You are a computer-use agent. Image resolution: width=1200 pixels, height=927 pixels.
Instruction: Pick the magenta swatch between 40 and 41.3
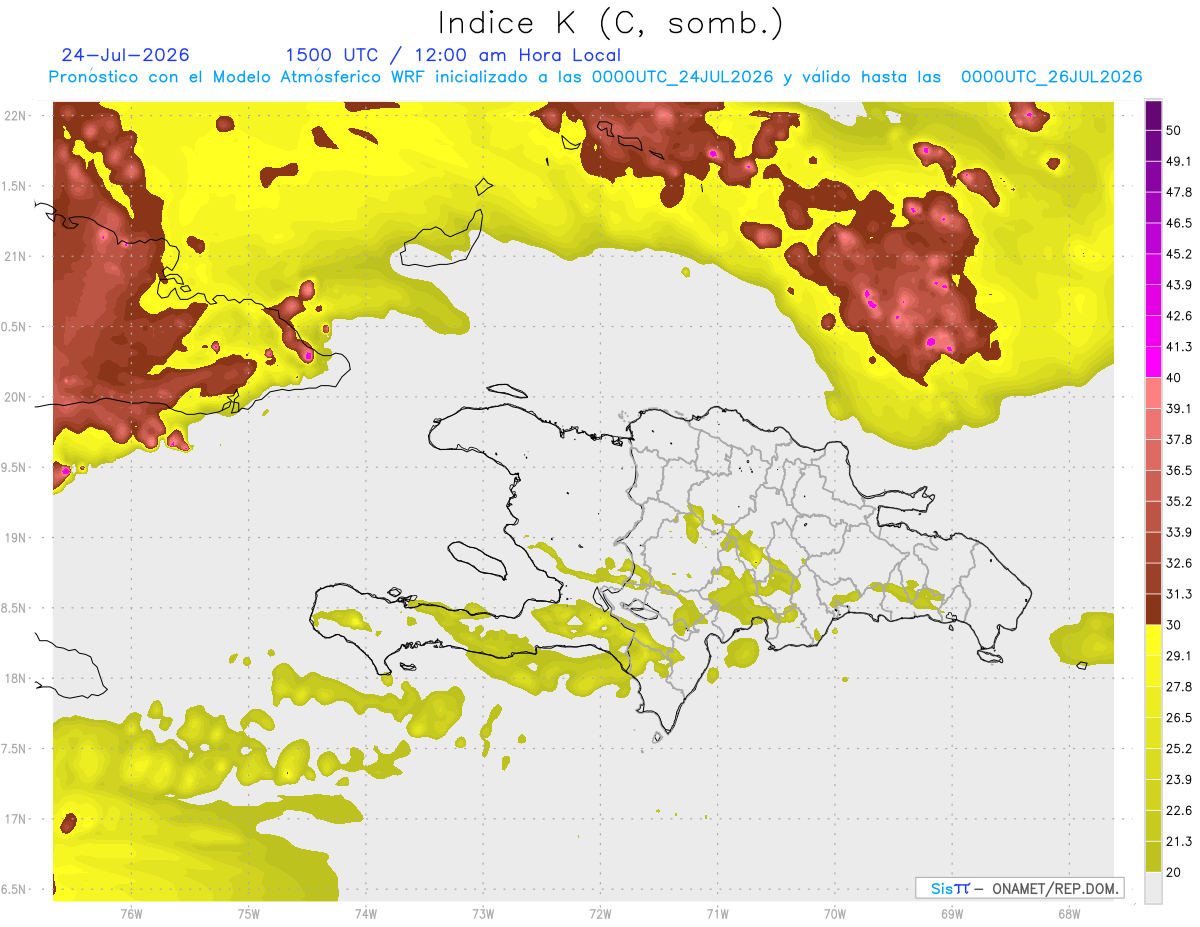pyautogui.click(x=1153, y=362)
